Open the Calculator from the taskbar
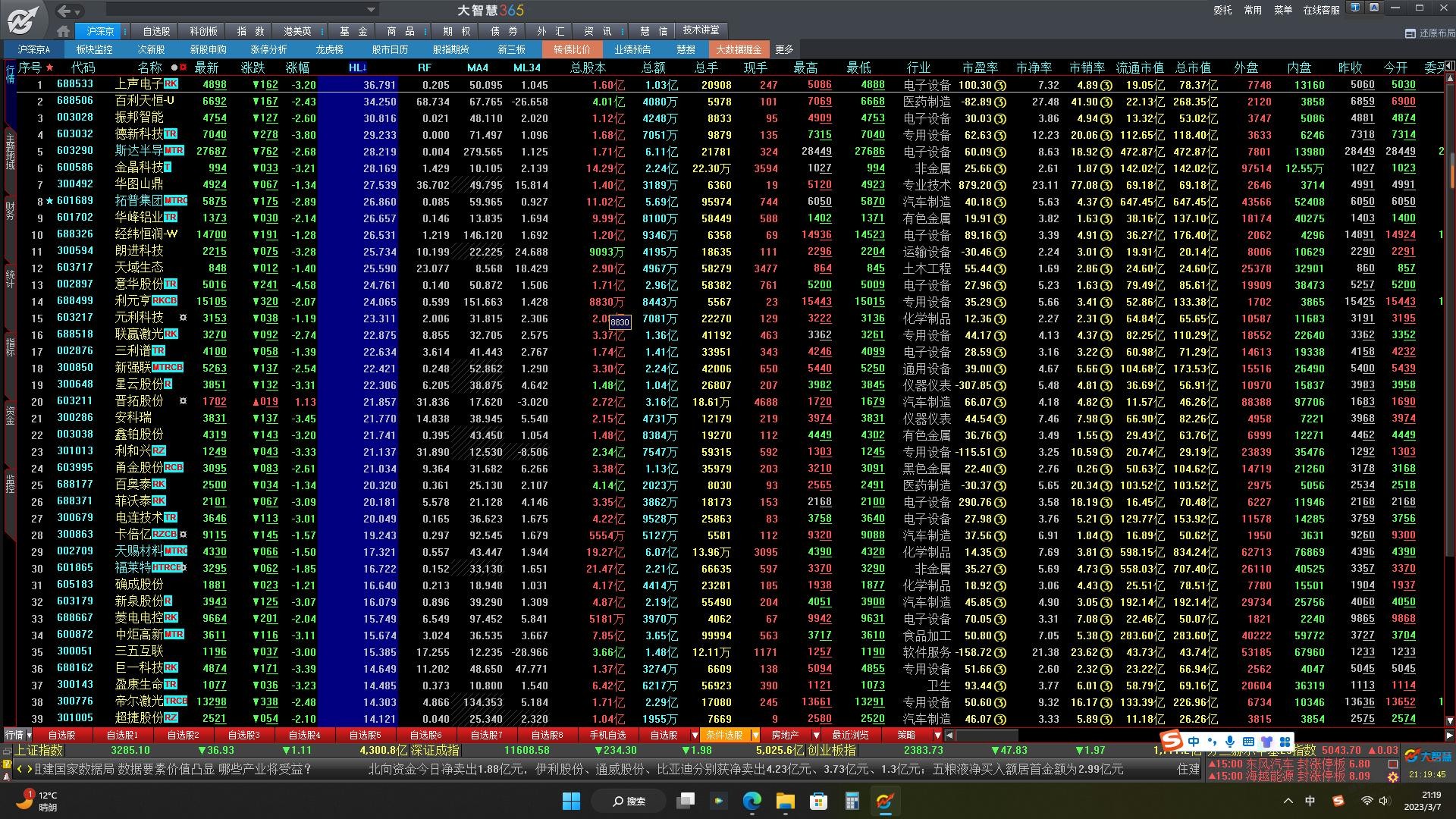 point(852,801)
